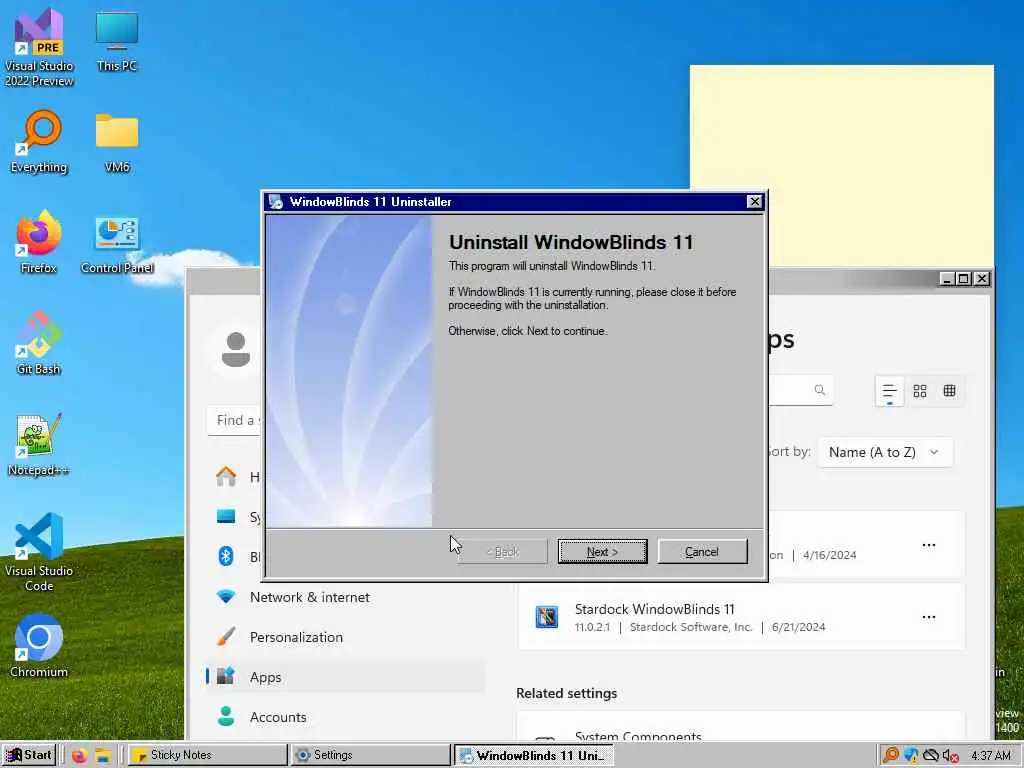Open more options for Stardock WindowBlinds 11
Screen dimensions: 1024x768
point(929,616)
